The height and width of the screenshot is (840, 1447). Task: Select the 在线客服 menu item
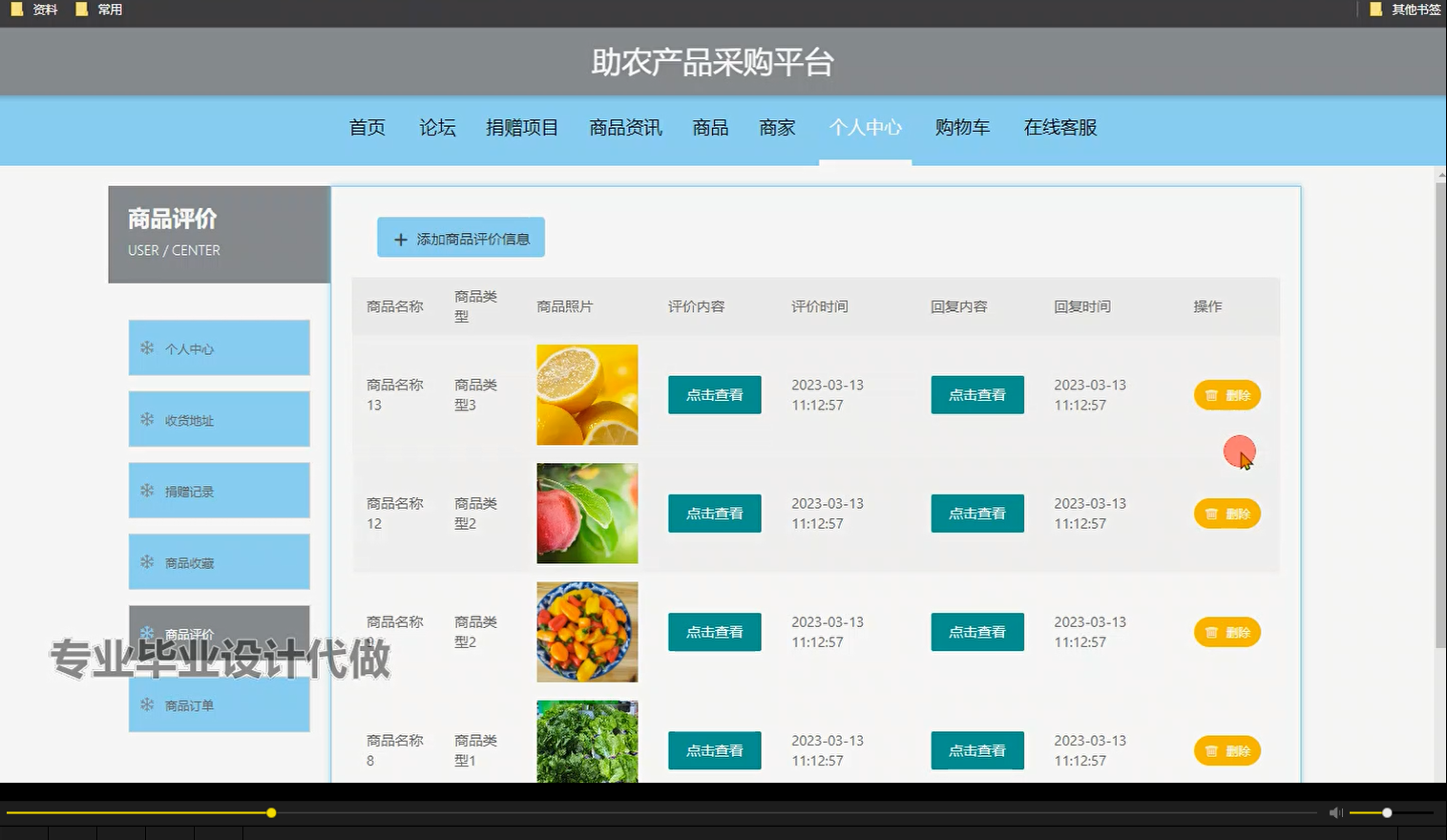[1060, 127]
